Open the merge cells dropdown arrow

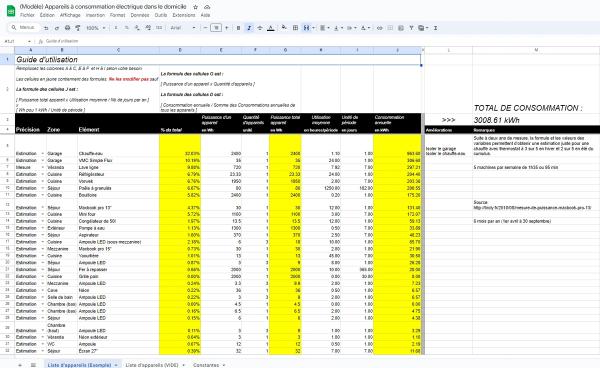click(313, 28)
